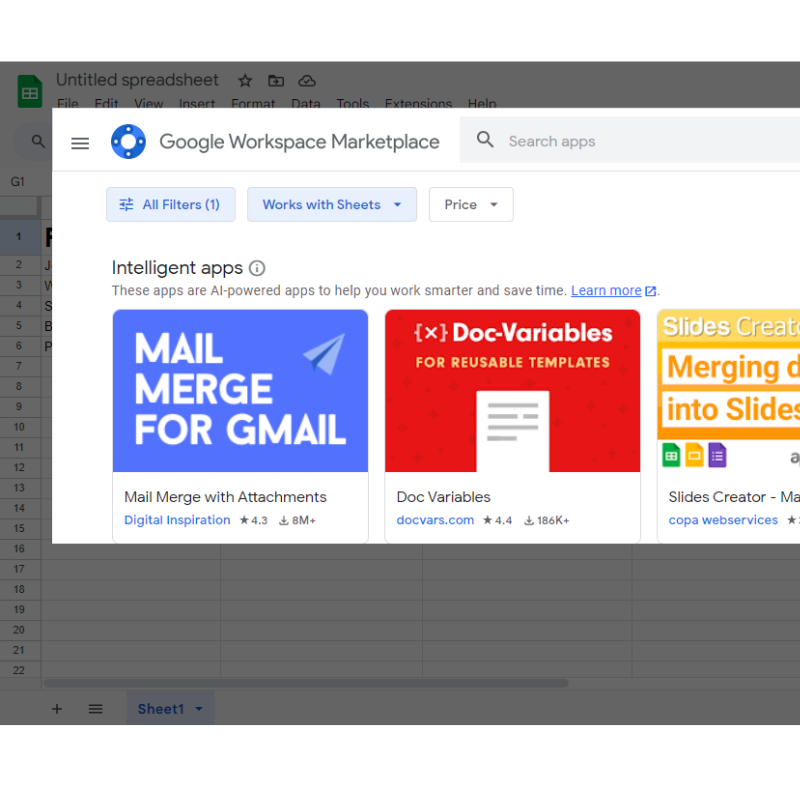This screenshot has height=800, width=800.
Task: Open the Help menu in Sheets
Action: click(x=482, y=104)
